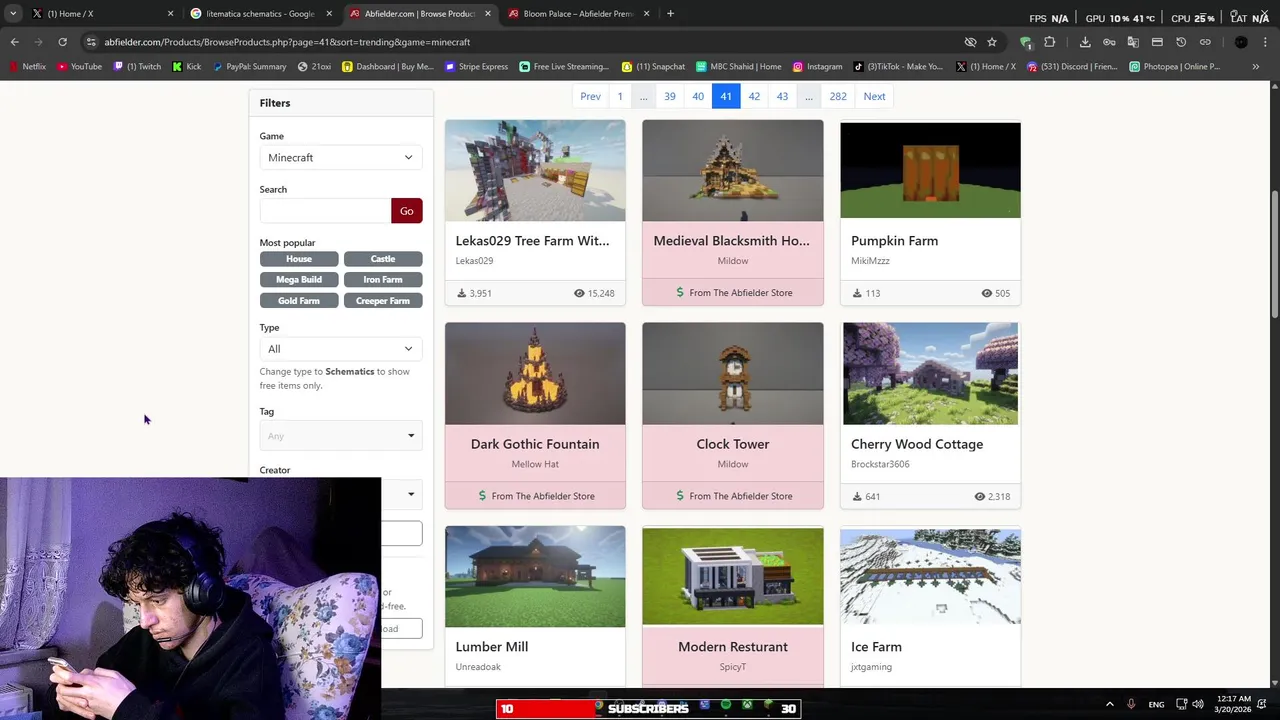The height and width of the screenshot is (720, 1280).
Task: Open the Lekas029 Tree Farm title link
Action: [x=532, y=241]
